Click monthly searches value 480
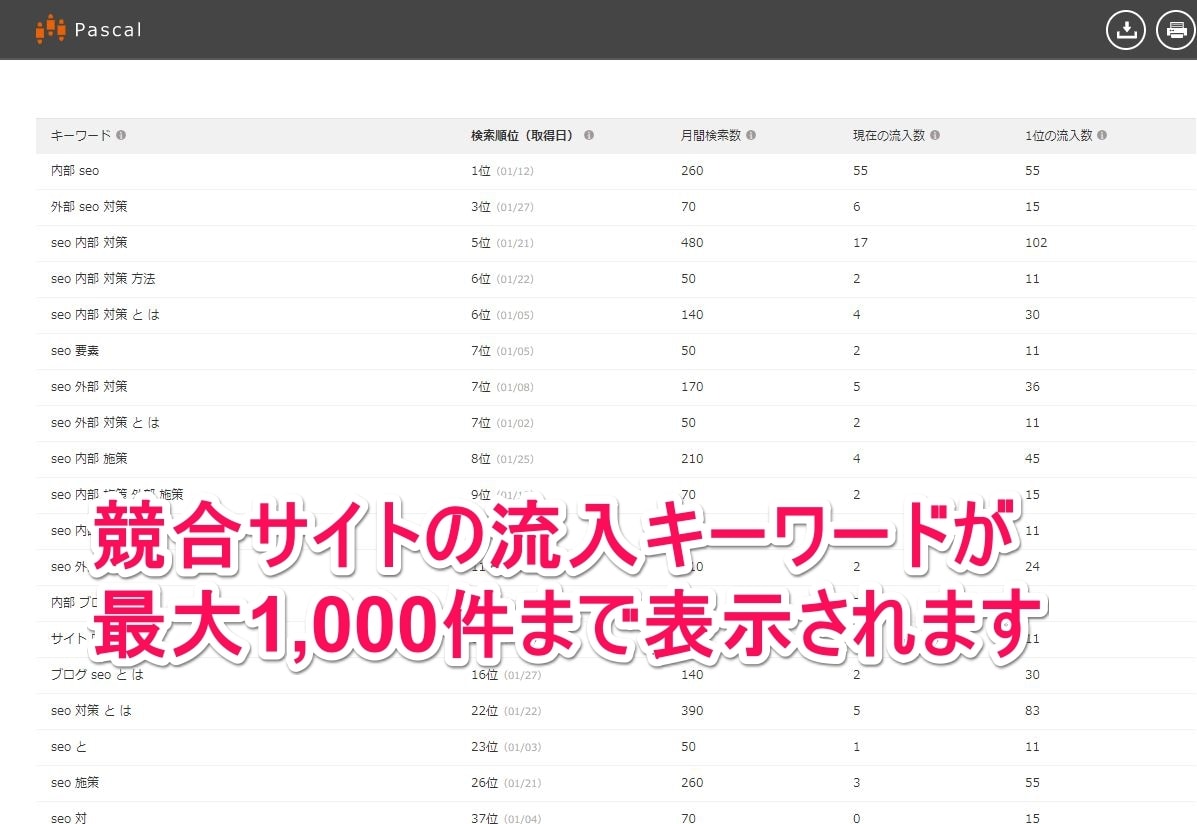The image size is (1197, 824). pos(692,243)
